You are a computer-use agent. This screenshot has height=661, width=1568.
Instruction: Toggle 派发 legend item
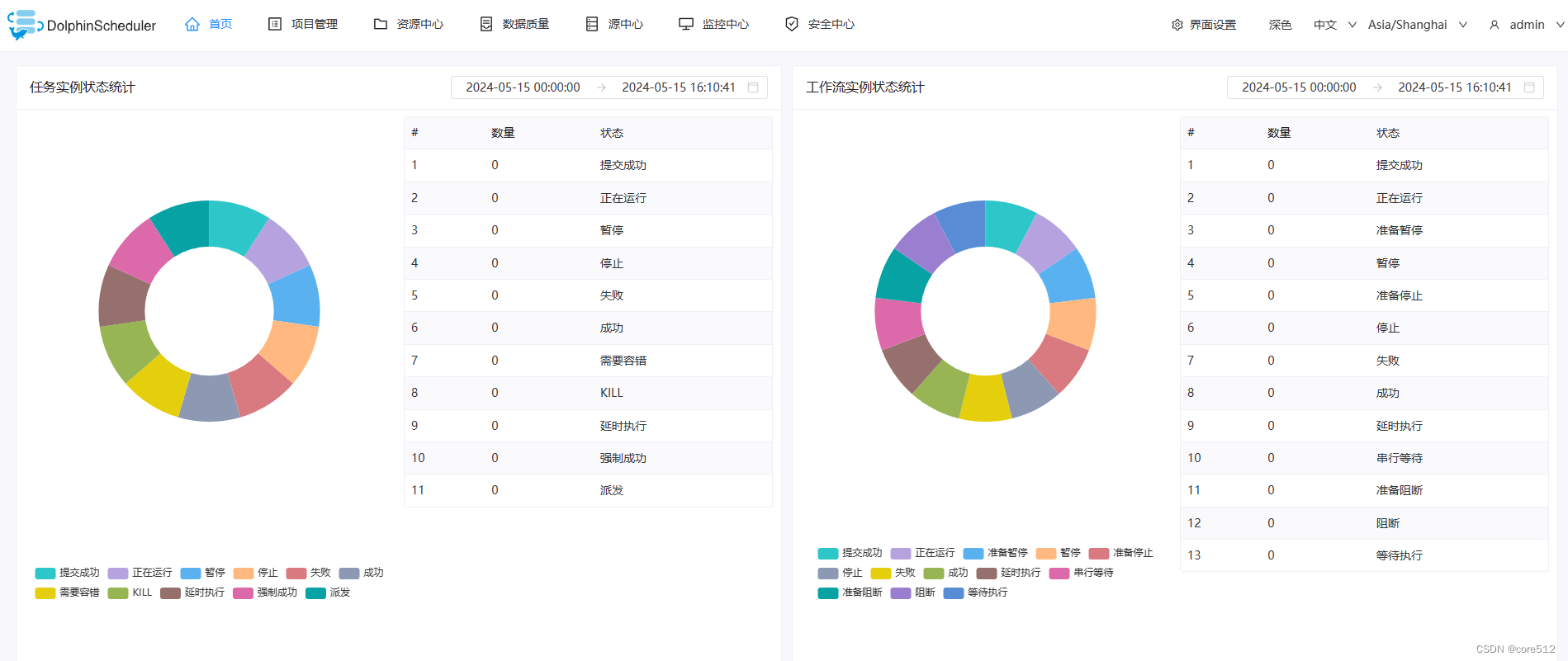click(329, 593)
